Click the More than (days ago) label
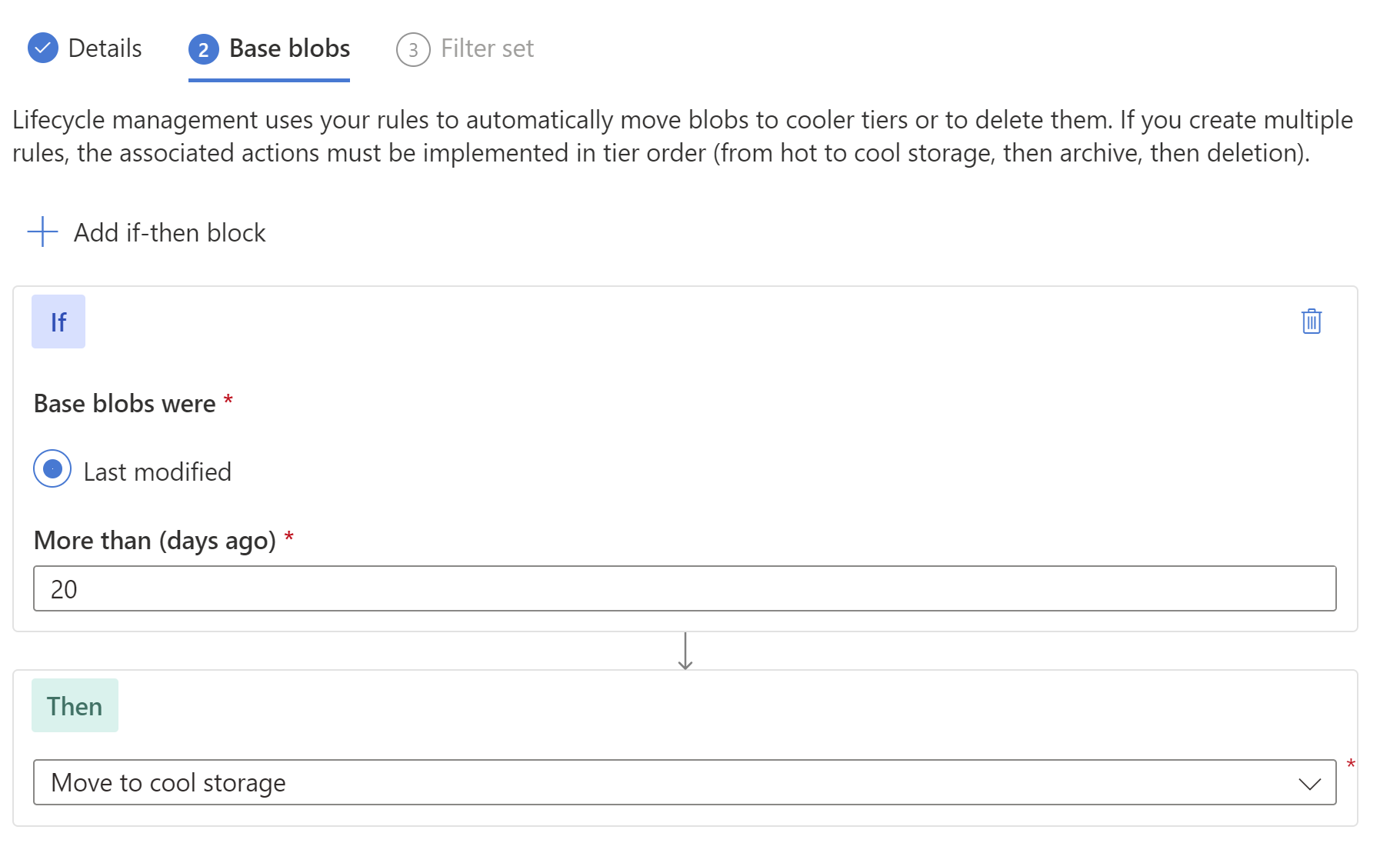This screenshot has height=863, width=1400. [155, 540]
